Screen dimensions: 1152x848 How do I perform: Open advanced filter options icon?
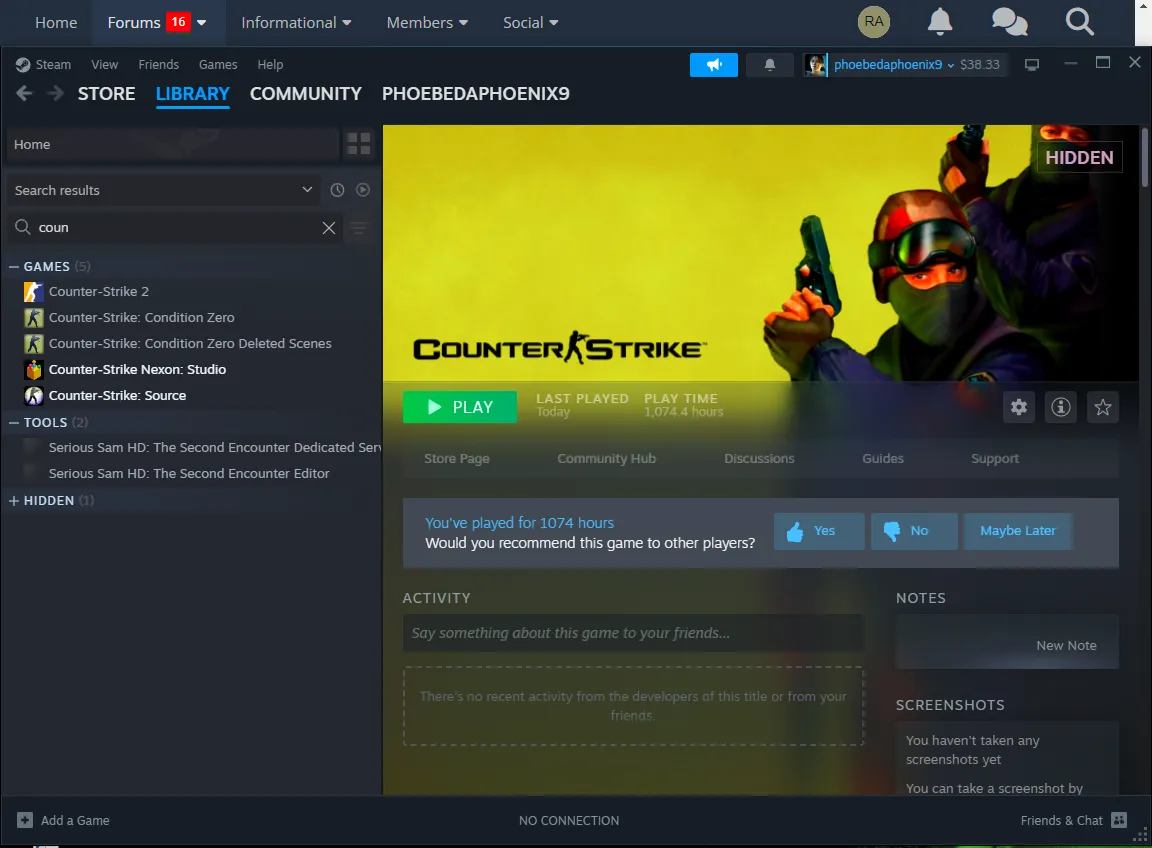click(x=359, y=228)
